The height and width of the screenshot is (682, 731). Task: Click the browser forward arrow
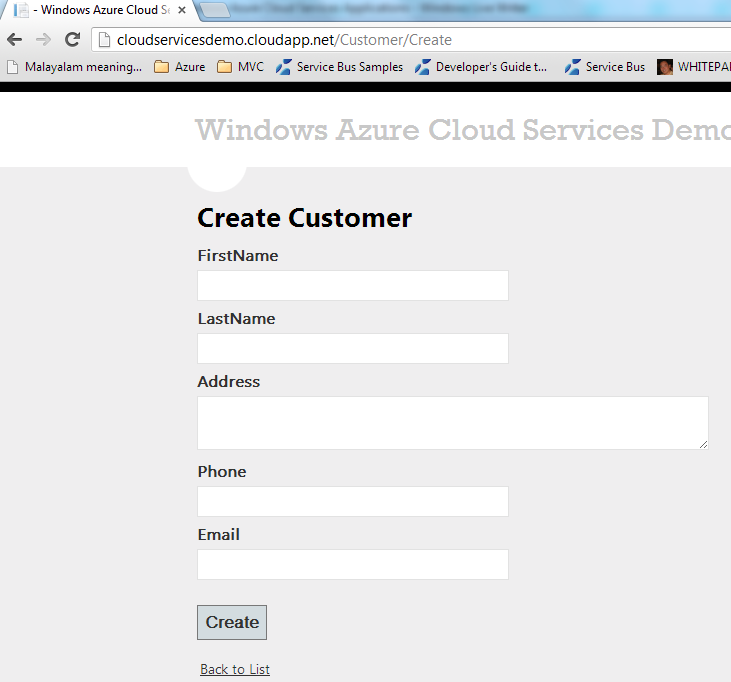pyautogui.click(x=43, y=40)
